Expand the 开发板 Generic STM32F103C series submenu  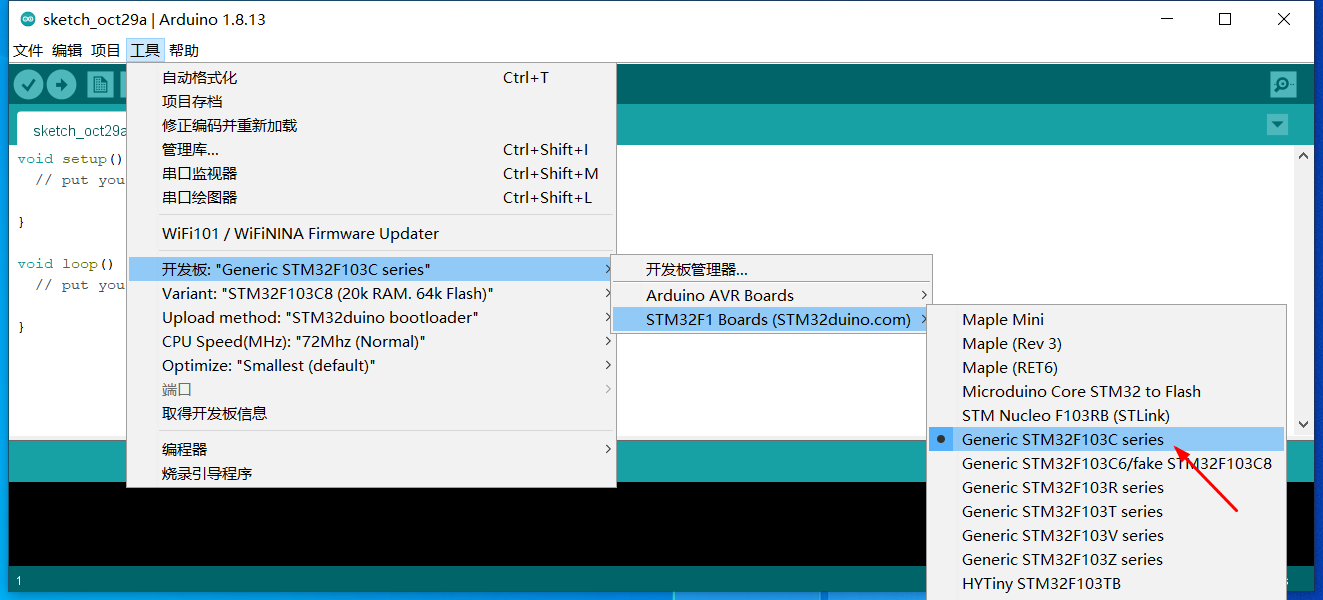point(371,269)
